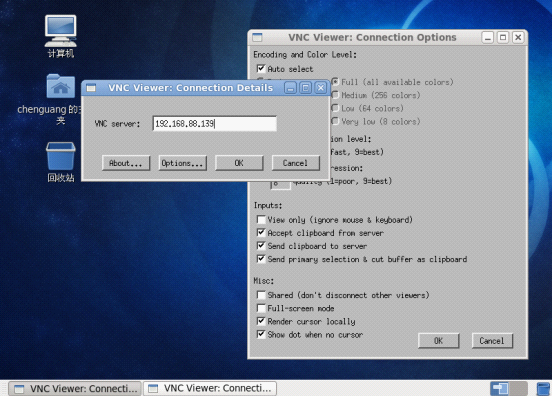Image resolution: width=553 pixels, height=397 pixels.
Task: Toggle Render cursor locally checkbox
Action: 261,321
